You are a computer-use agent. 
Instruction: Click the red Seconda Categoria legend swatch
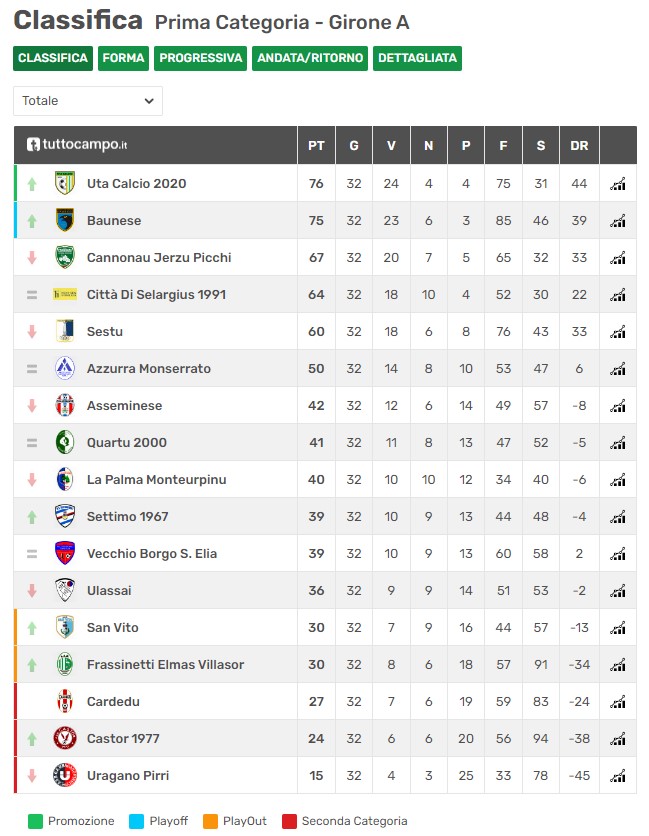pos(289,821)
